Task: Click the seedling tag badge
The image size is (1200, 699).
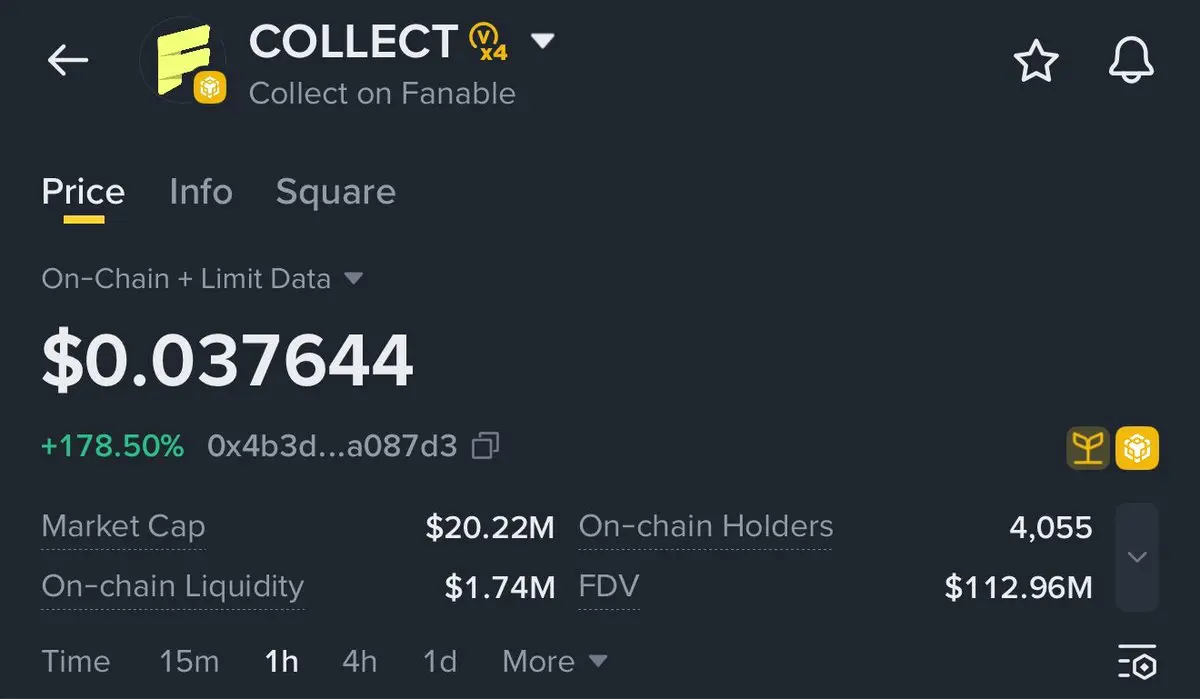Action: point(1088,448)
